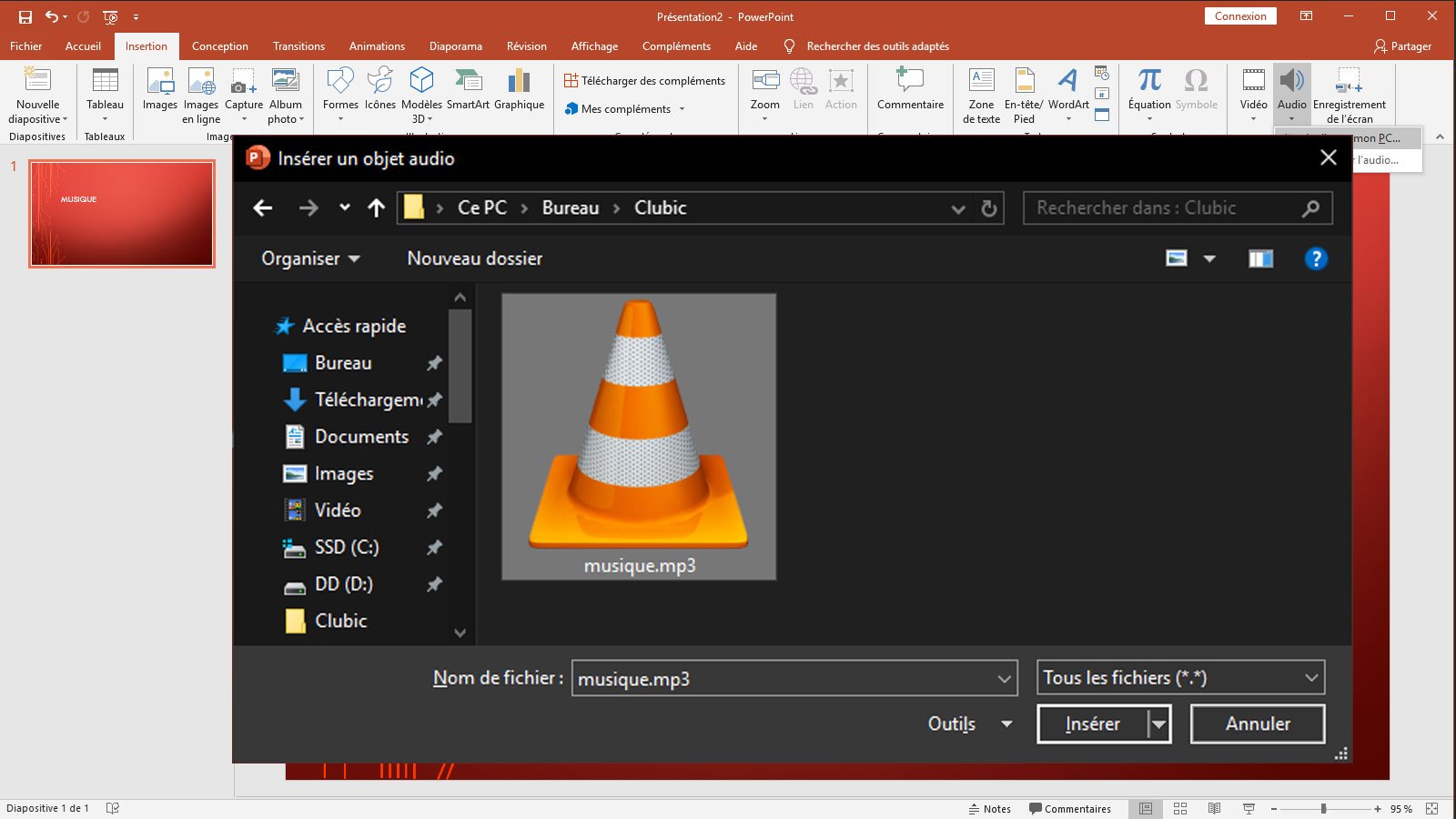Screen dimensions: 1456x819
Task: Switch to the Diaporama tab
Action: click(456, 46)
